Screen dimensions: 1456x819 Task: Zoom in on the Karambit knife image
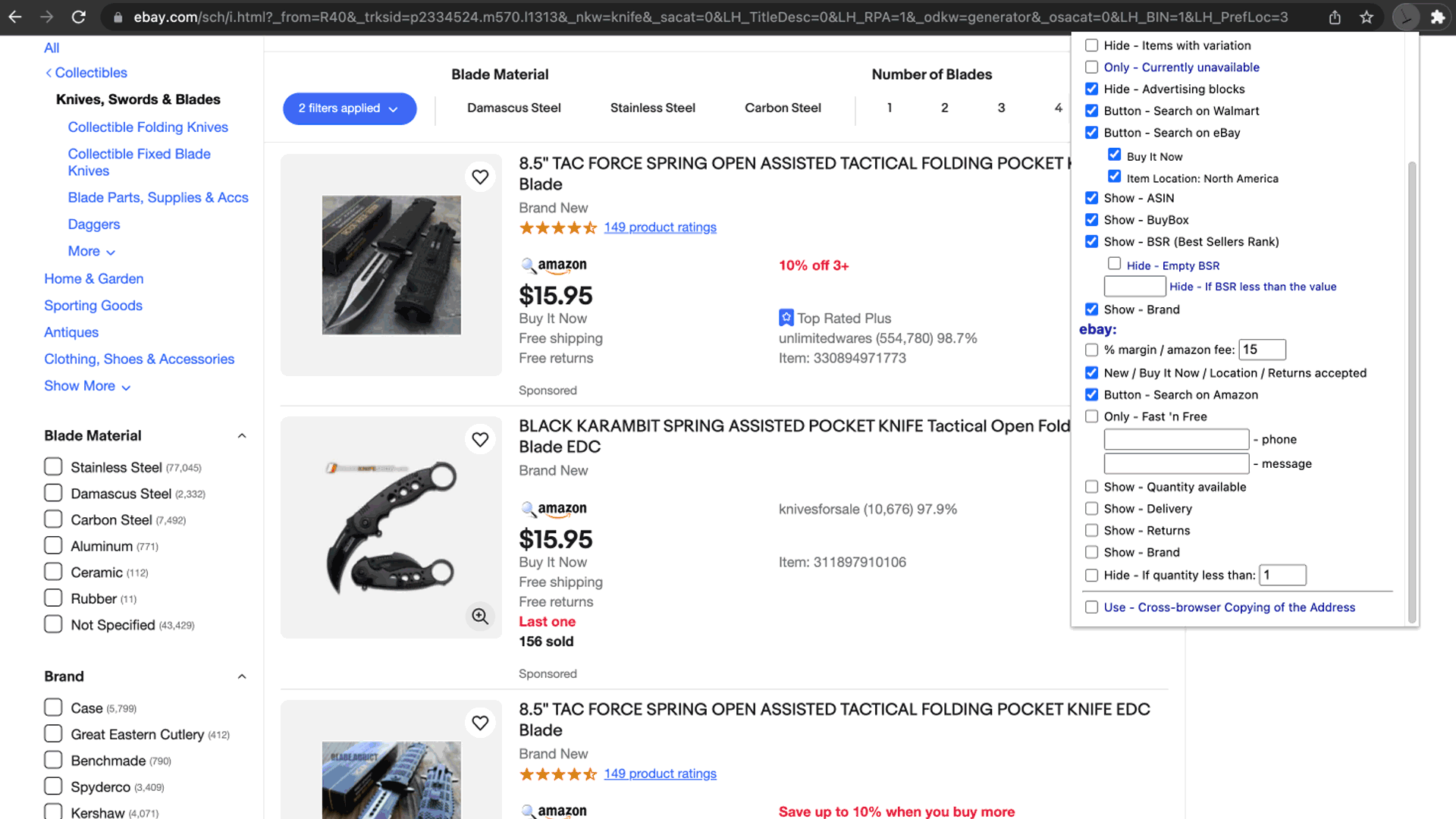click(480, 616)
